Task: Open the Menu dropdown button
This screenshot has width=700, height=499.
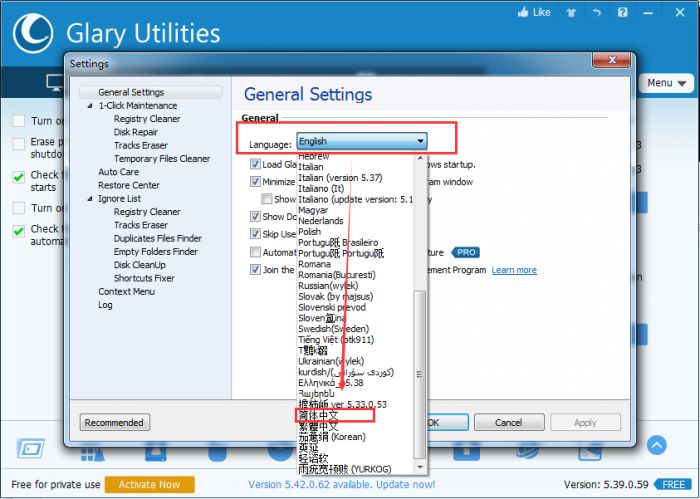Action: pos(664,83)
